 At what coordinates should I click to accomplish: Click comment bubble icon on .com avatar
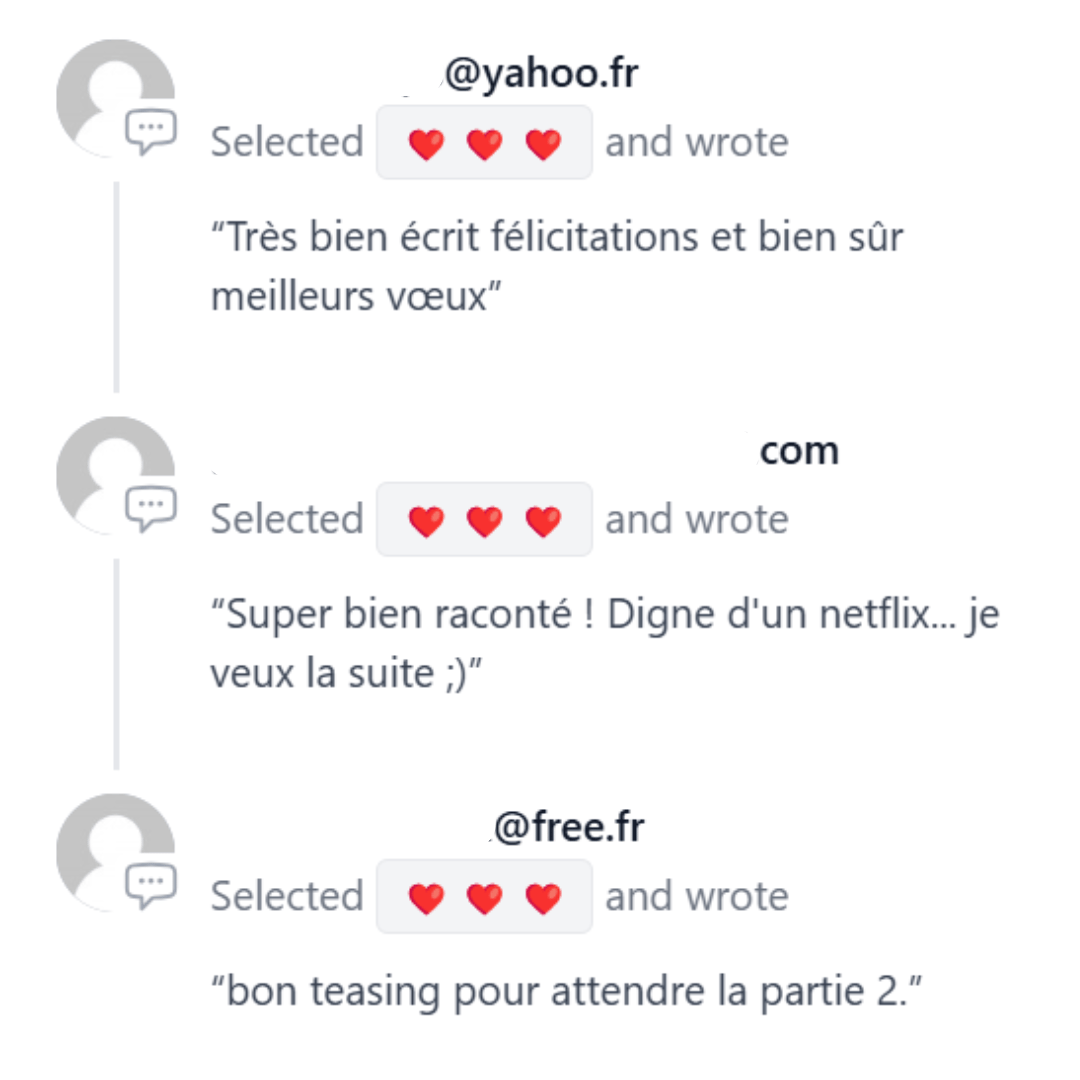(x=151, y=508)
